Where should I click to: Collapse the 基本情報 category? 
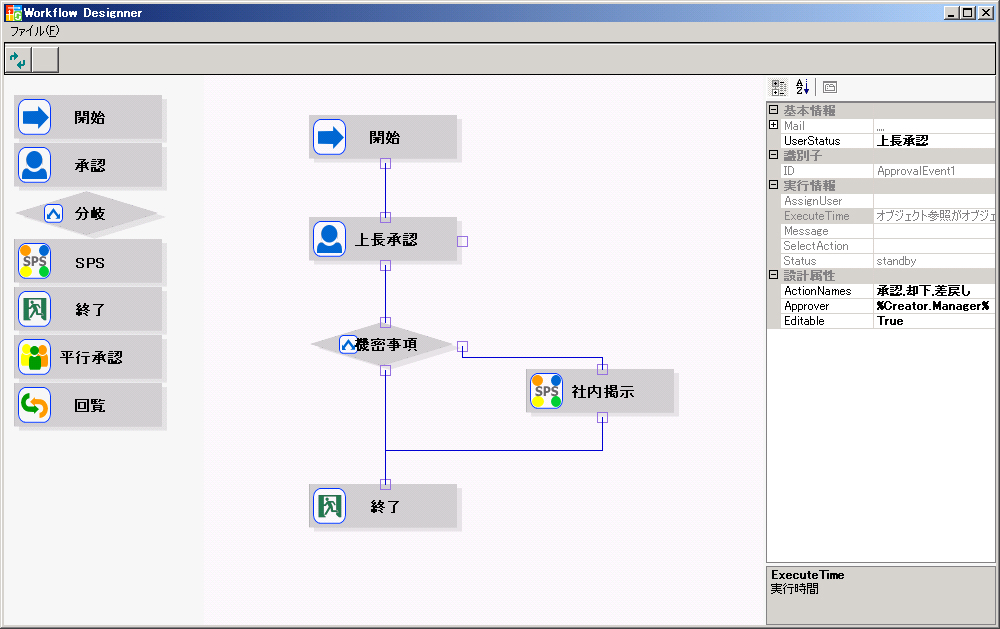coord(773,111)
